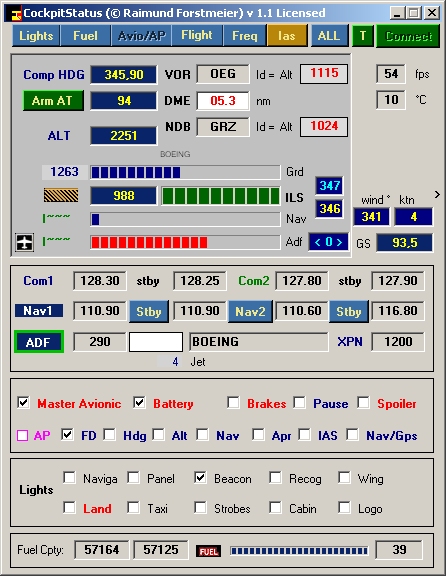This screenshot has width=446, height=576.
Task: Click the empty white field beside ADF
Action: coord(156,342)
